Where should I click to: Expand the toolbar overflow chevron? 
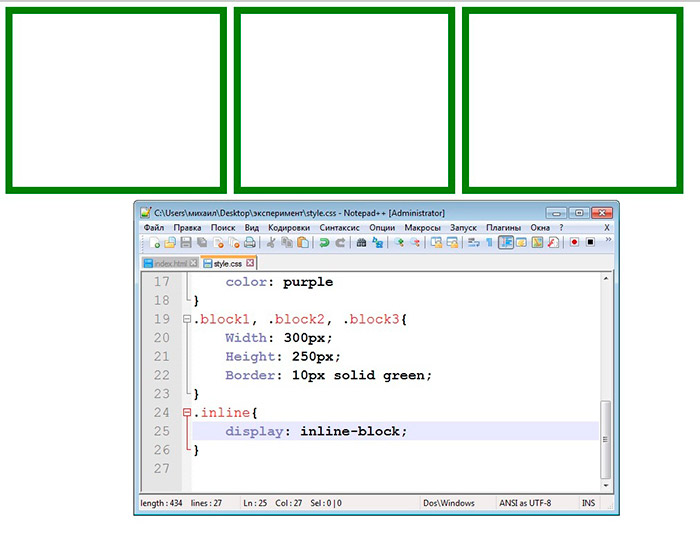[609, 242]
